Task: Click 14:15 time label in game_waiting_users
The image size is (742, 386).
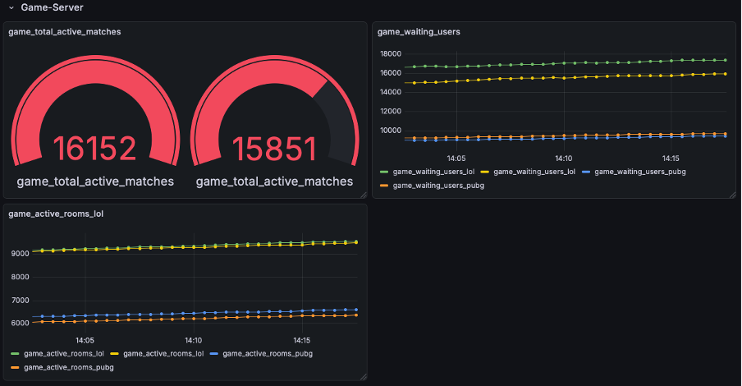Action: 671,158
